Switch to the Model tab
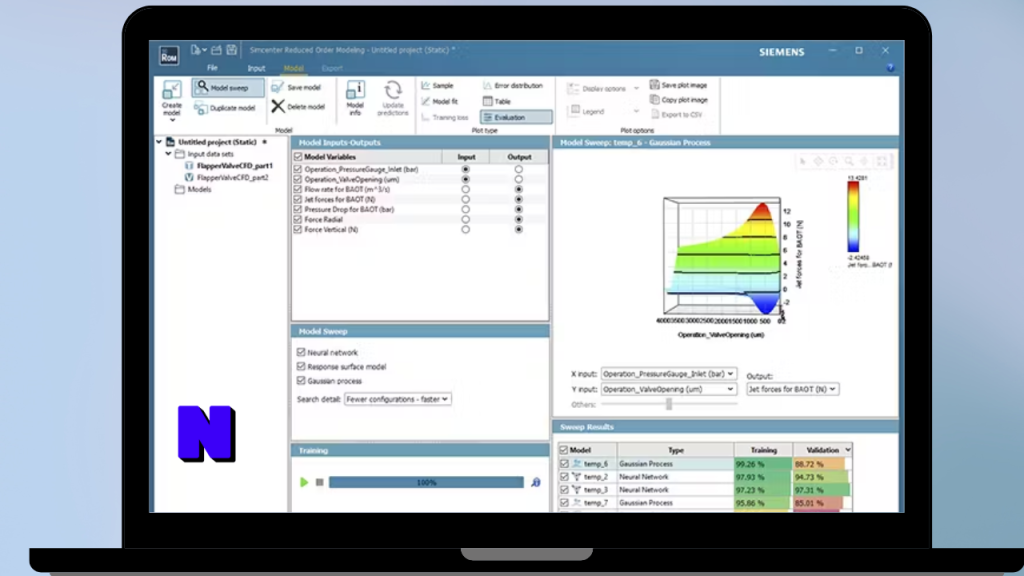The image size is (1024, 576). click(293, 68)
